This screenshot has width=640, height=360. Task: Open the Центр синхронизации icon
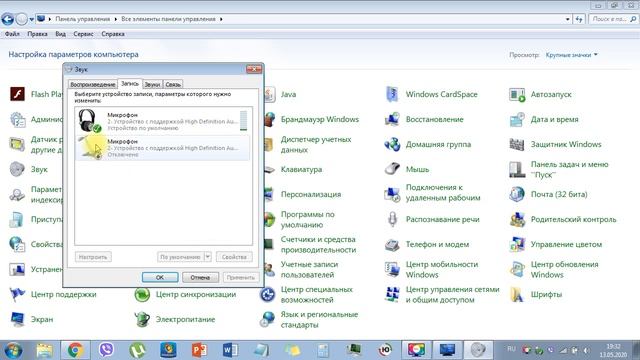pos(142,294)
